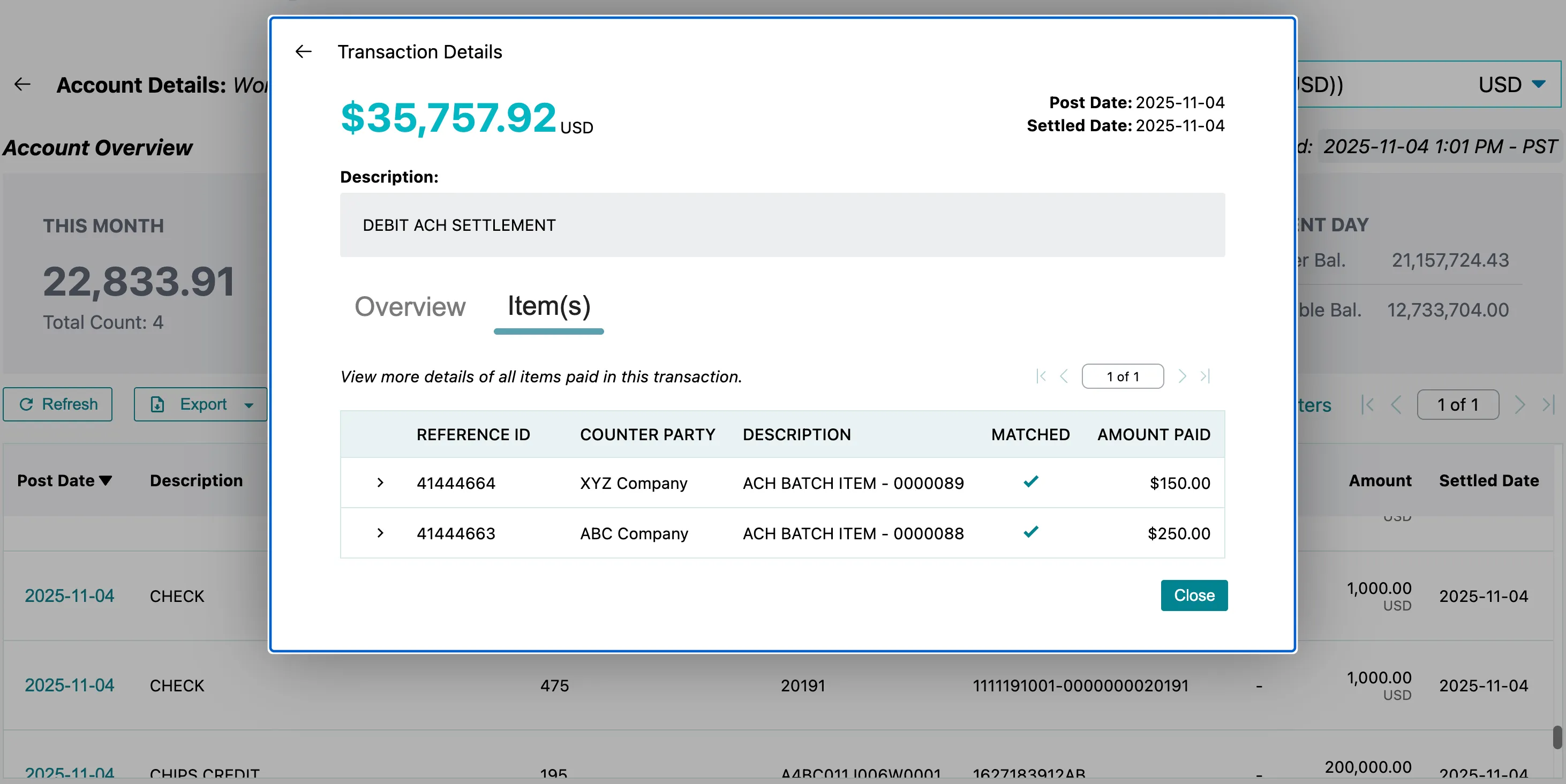This screenshot has height=784, width=1566.
Task: Click the MATCHED column header
Action: pos(1030,434)
